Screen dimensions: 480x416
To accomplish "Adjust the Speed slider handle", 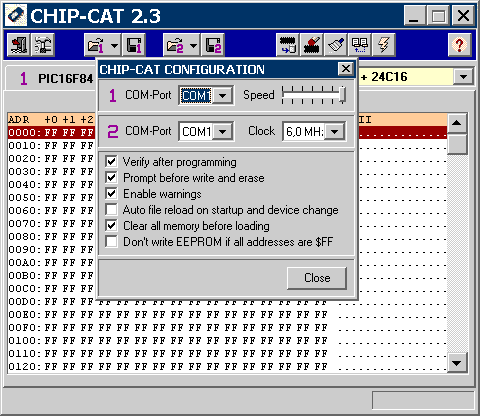I will click(342, 95).
